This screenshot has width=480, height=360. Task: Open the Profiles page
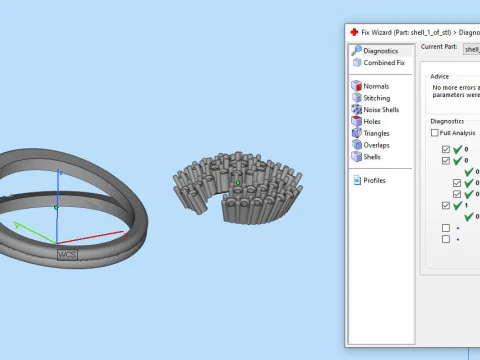(374, 181)
